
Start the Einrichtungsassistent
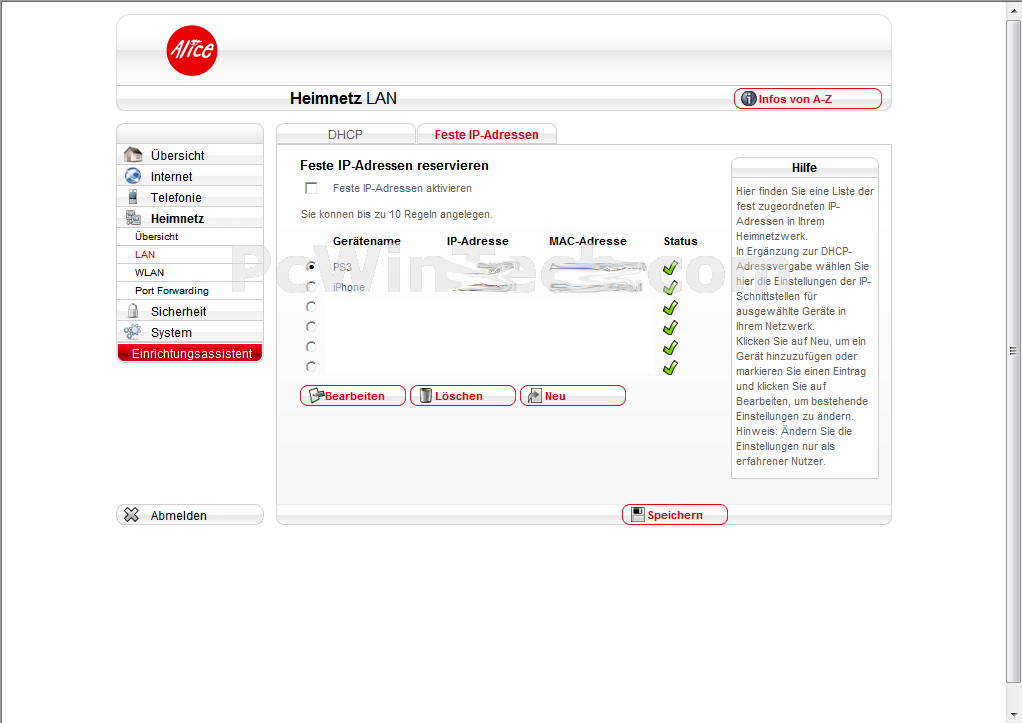click(x=190, y=353)
